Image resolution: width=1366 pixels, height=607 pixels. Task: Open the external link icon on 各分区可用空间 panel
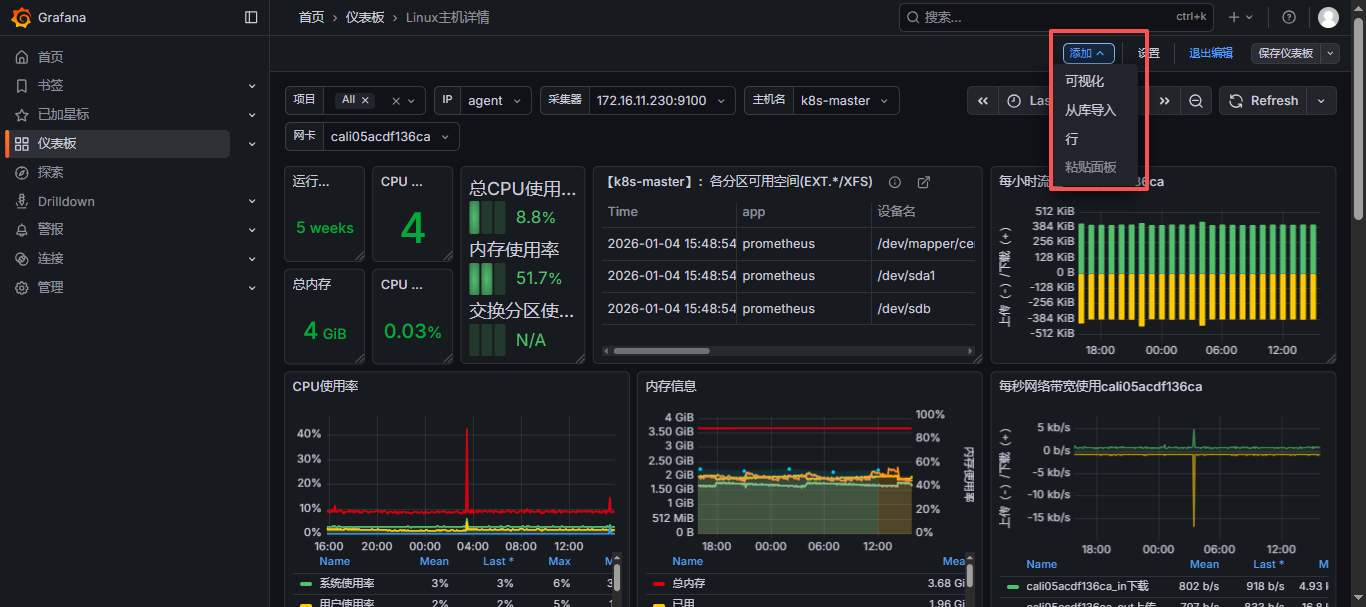(924, 182)
